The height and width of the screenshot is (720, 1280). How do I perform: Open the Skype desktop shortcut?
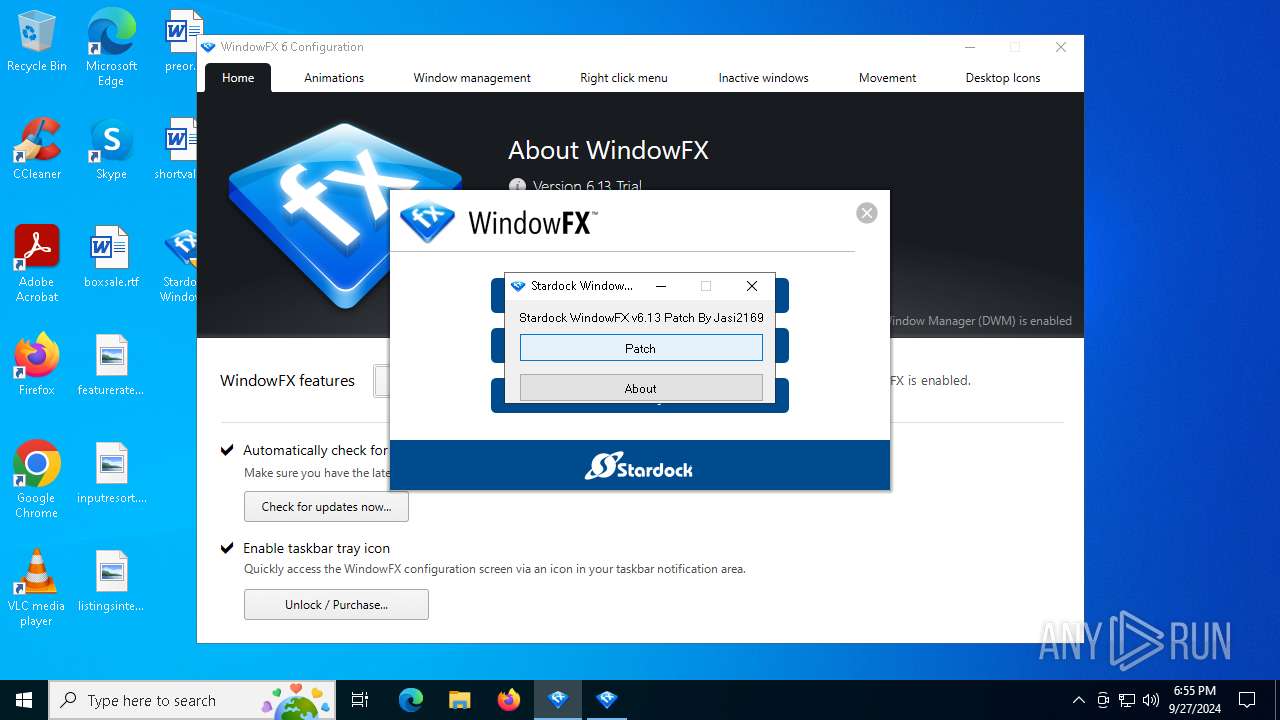coord(111,149)
